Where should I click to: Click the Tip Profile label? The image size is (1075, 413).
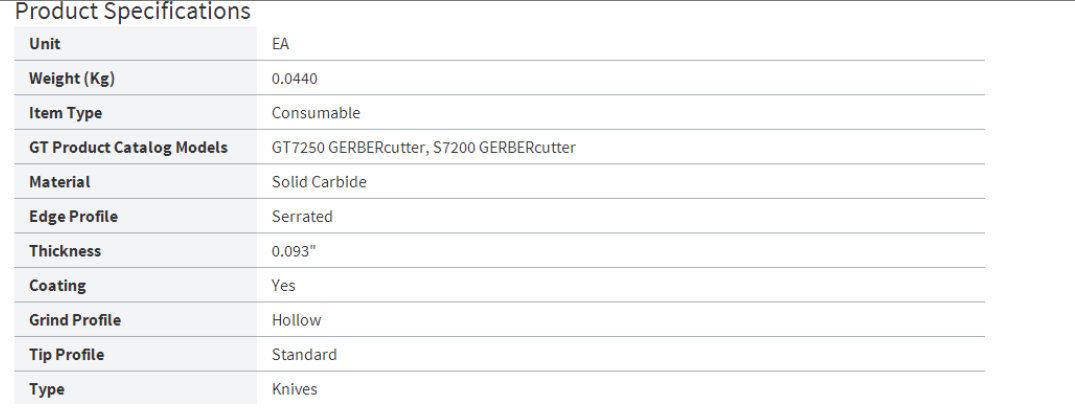[x=66, y=354]
